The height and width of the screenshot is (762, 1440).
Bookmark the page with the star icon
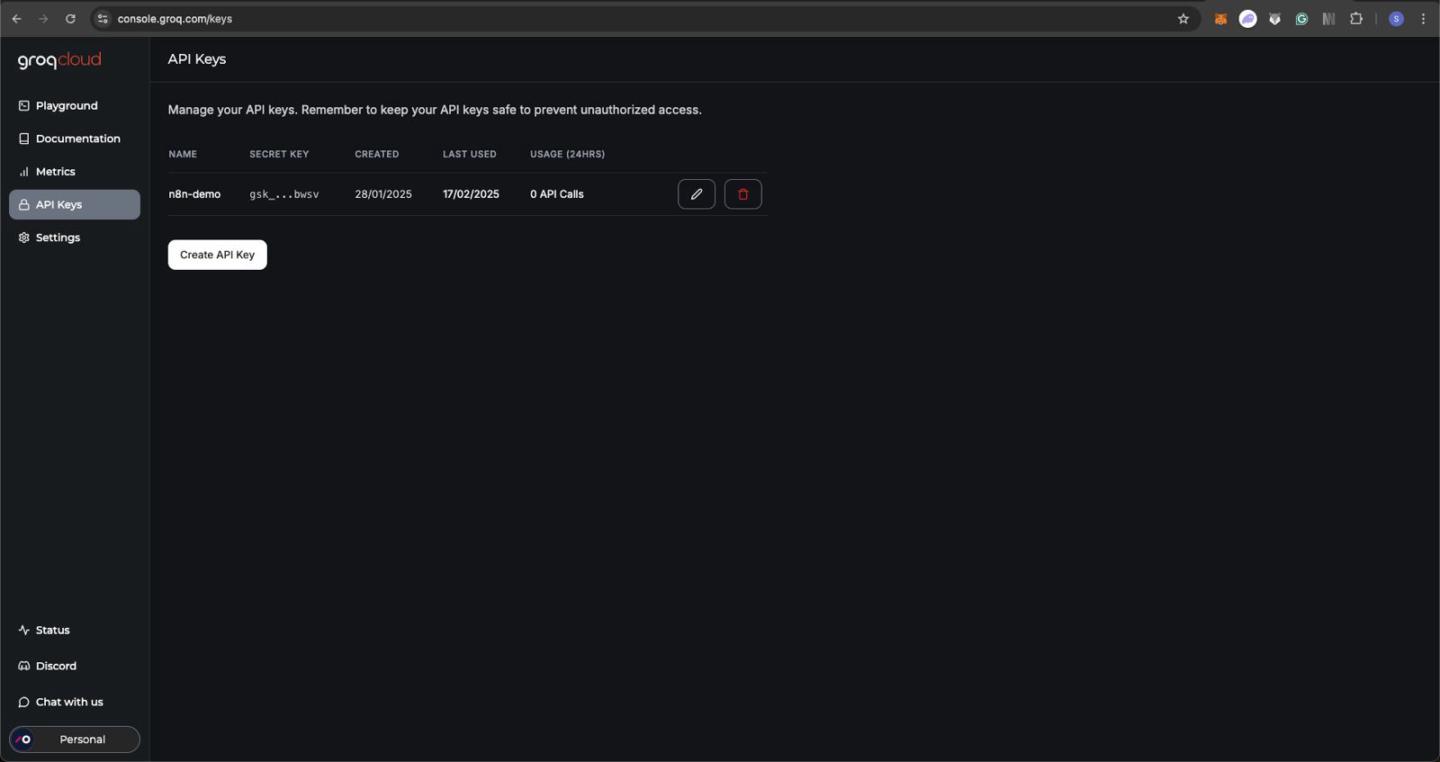point(1183,18)
